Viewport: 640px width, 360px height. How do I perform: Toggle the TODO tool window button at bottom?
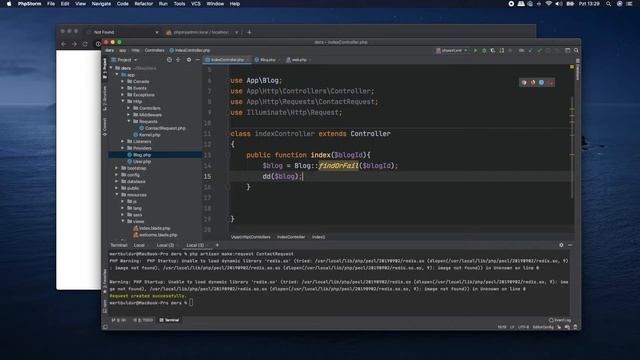pyautogui.click(x=143, y=320)
